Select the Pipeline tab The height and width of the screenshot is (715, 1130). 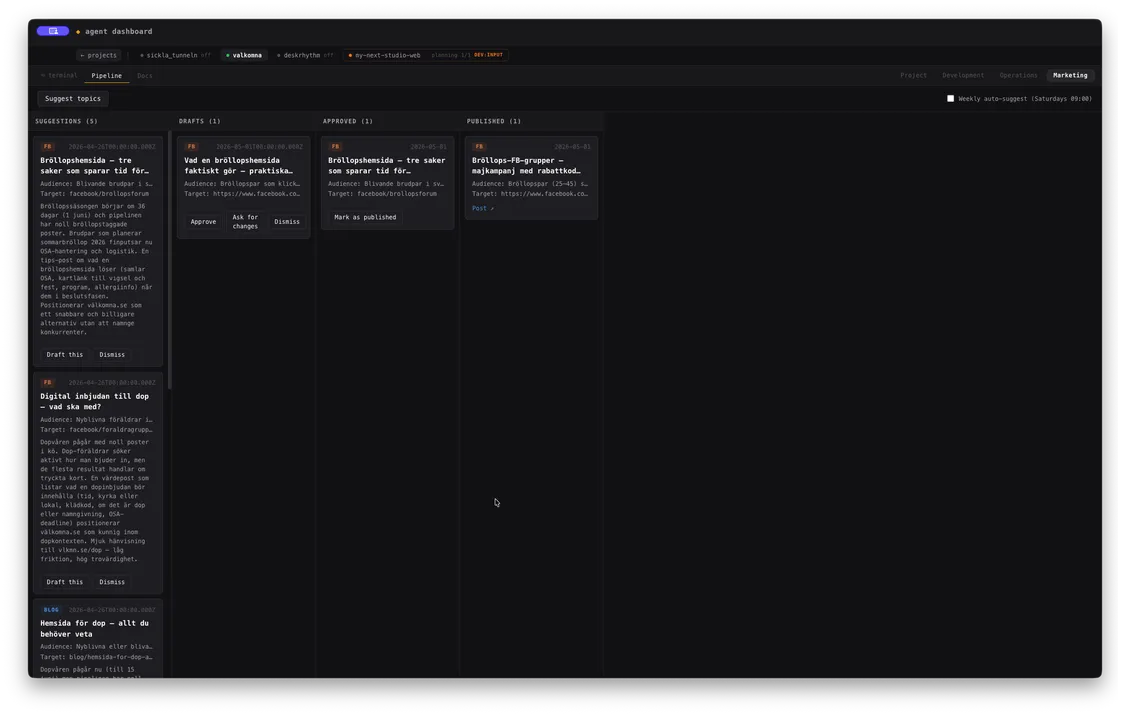click(x=107, y=76)
